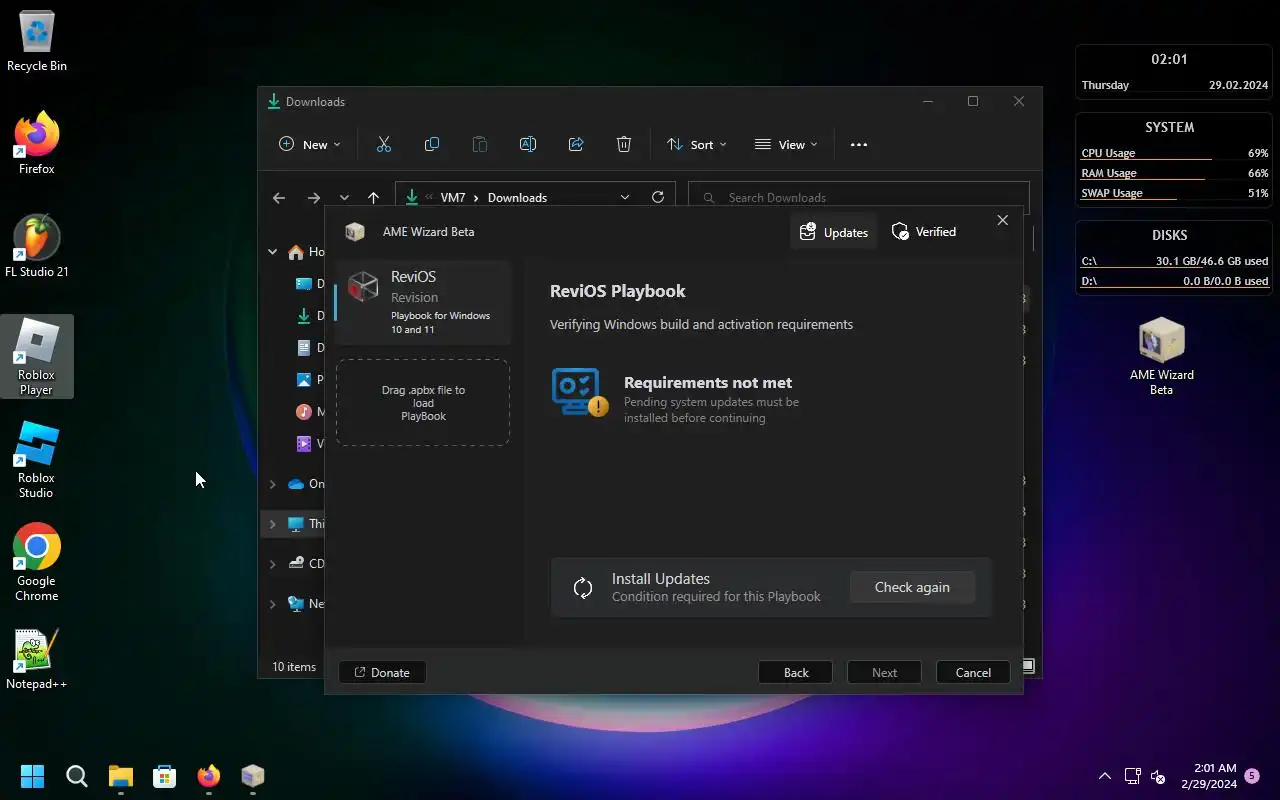Image resolution: width=1280 pixels, height=800 pixels.
Task: Refresh the Downloads folder view
Action: (658, 197)
